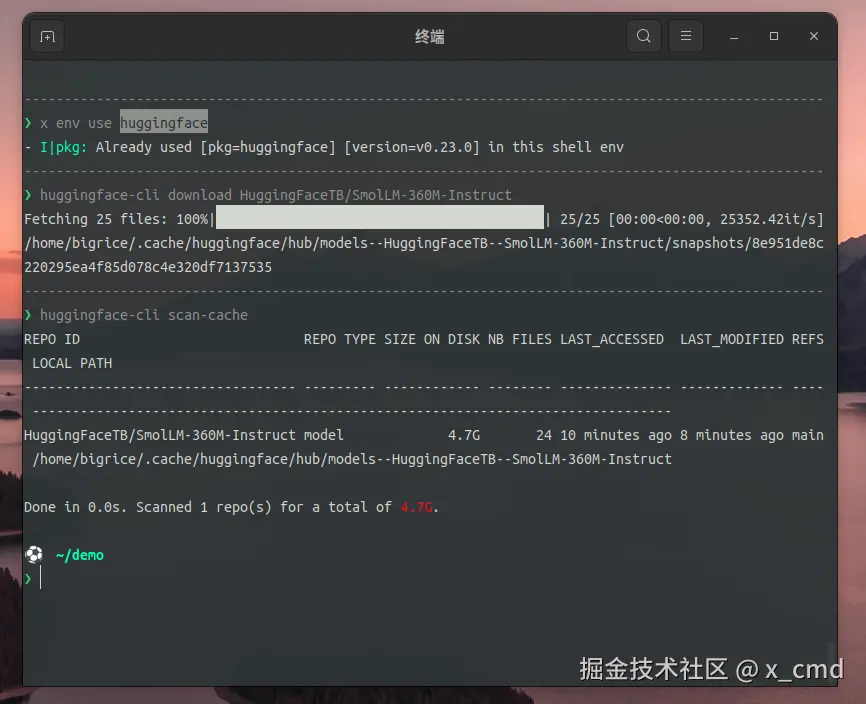
Task: Click the text cursor on the input line
Action: coord(41,578)
